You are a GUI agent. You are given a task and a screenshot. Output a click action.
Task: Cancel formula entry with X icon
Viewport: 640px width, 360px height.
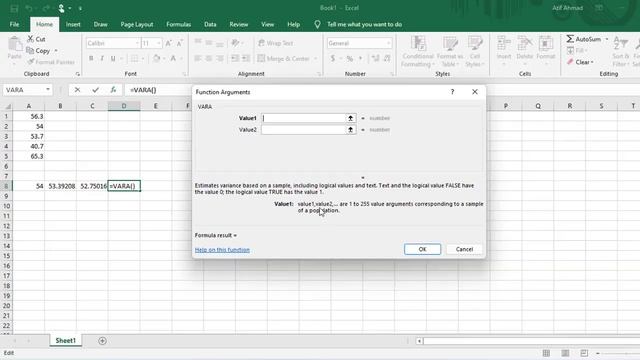point(77,90)
